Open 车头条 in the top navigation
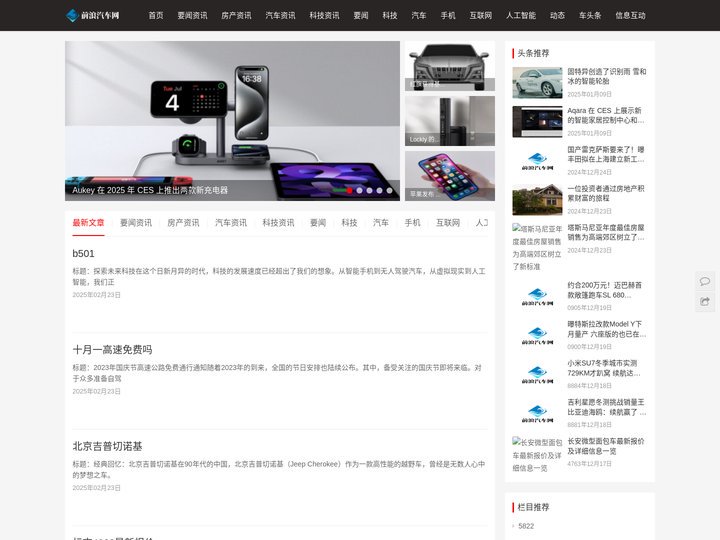 point(590,15)
